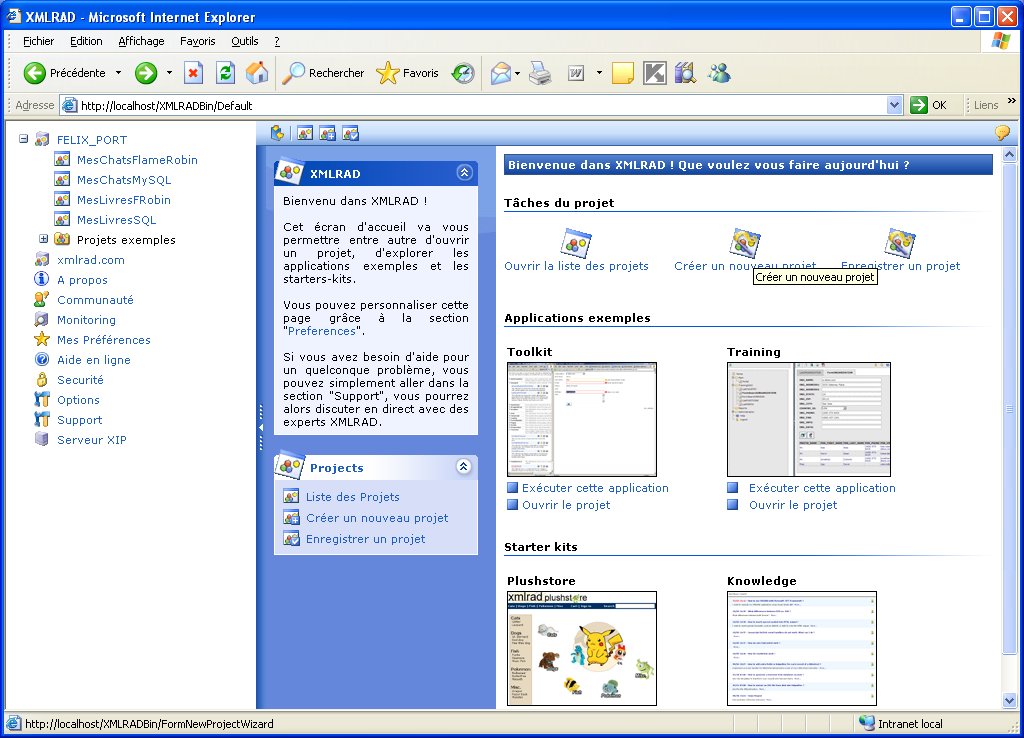The width and height of the screenshot is (1024, 738).
Task: Click 'Créer un nouveau projet' sidebar link
Action: click(x=377, y=518)
